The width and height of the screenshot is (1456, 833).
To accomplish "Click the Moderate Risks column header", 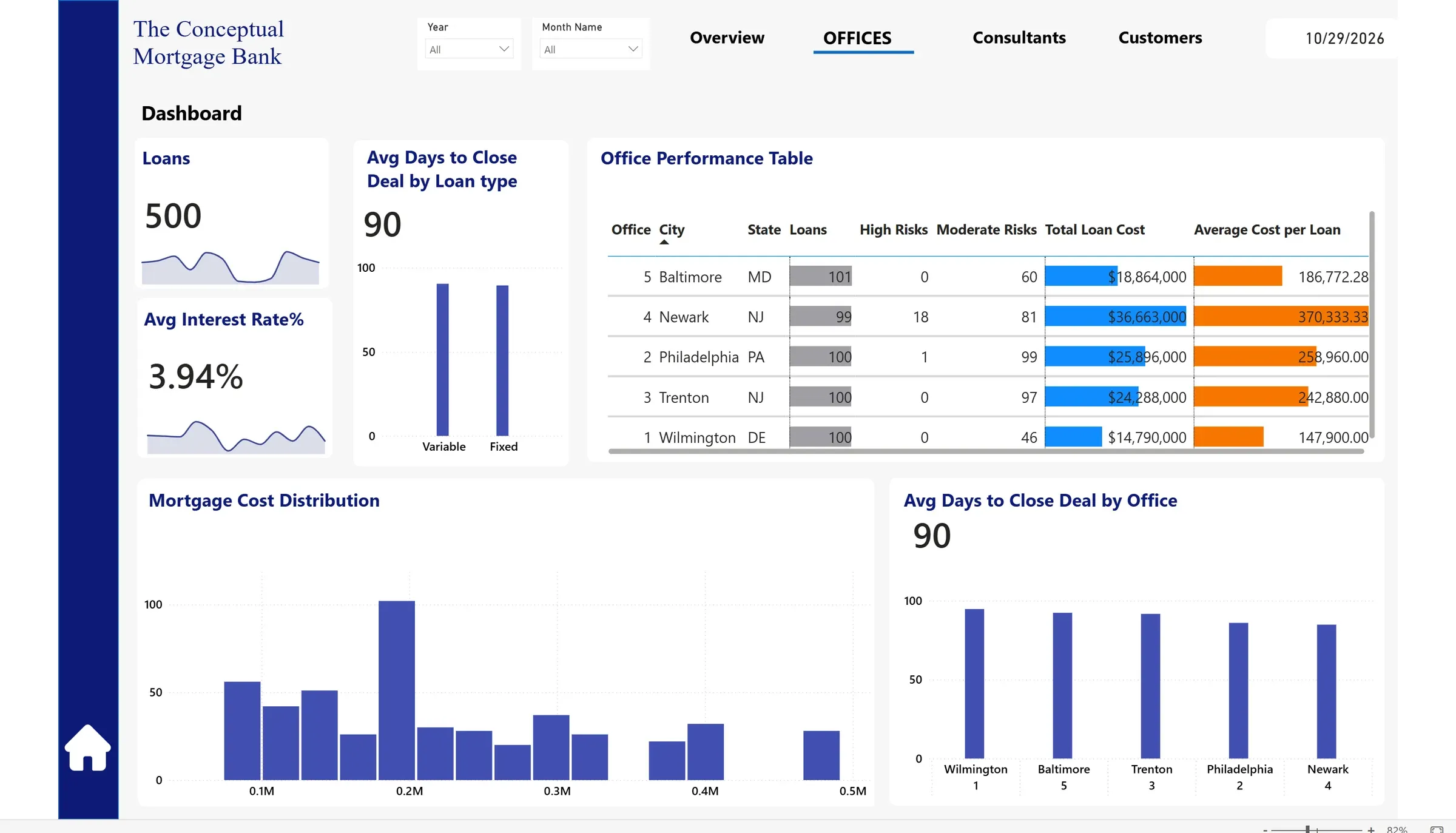I will tap(986, 230).
